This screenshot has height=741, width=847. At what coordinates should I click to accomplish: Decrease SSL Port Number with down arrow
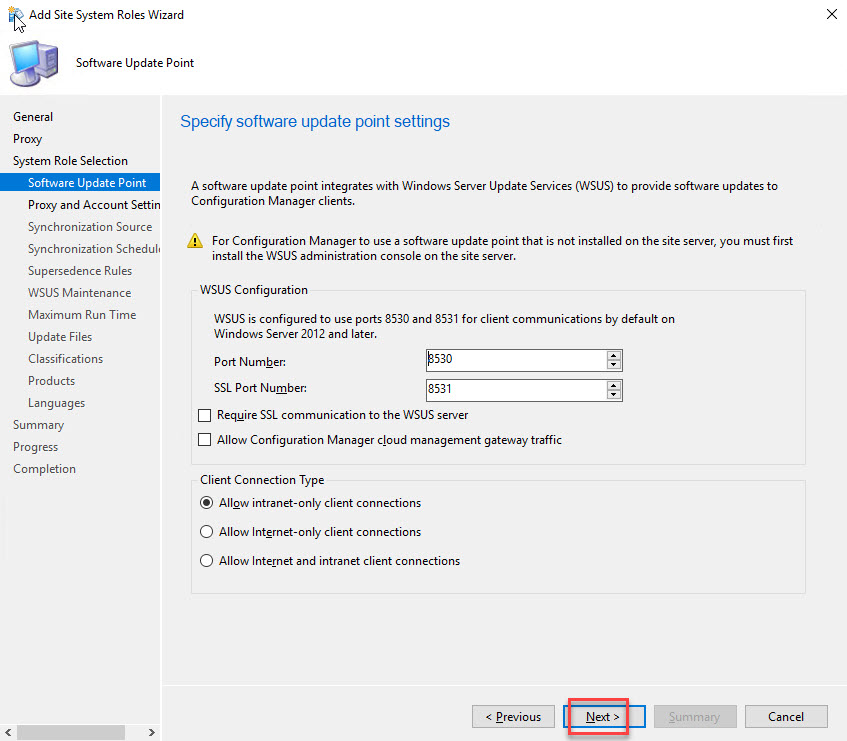[614, 394]
